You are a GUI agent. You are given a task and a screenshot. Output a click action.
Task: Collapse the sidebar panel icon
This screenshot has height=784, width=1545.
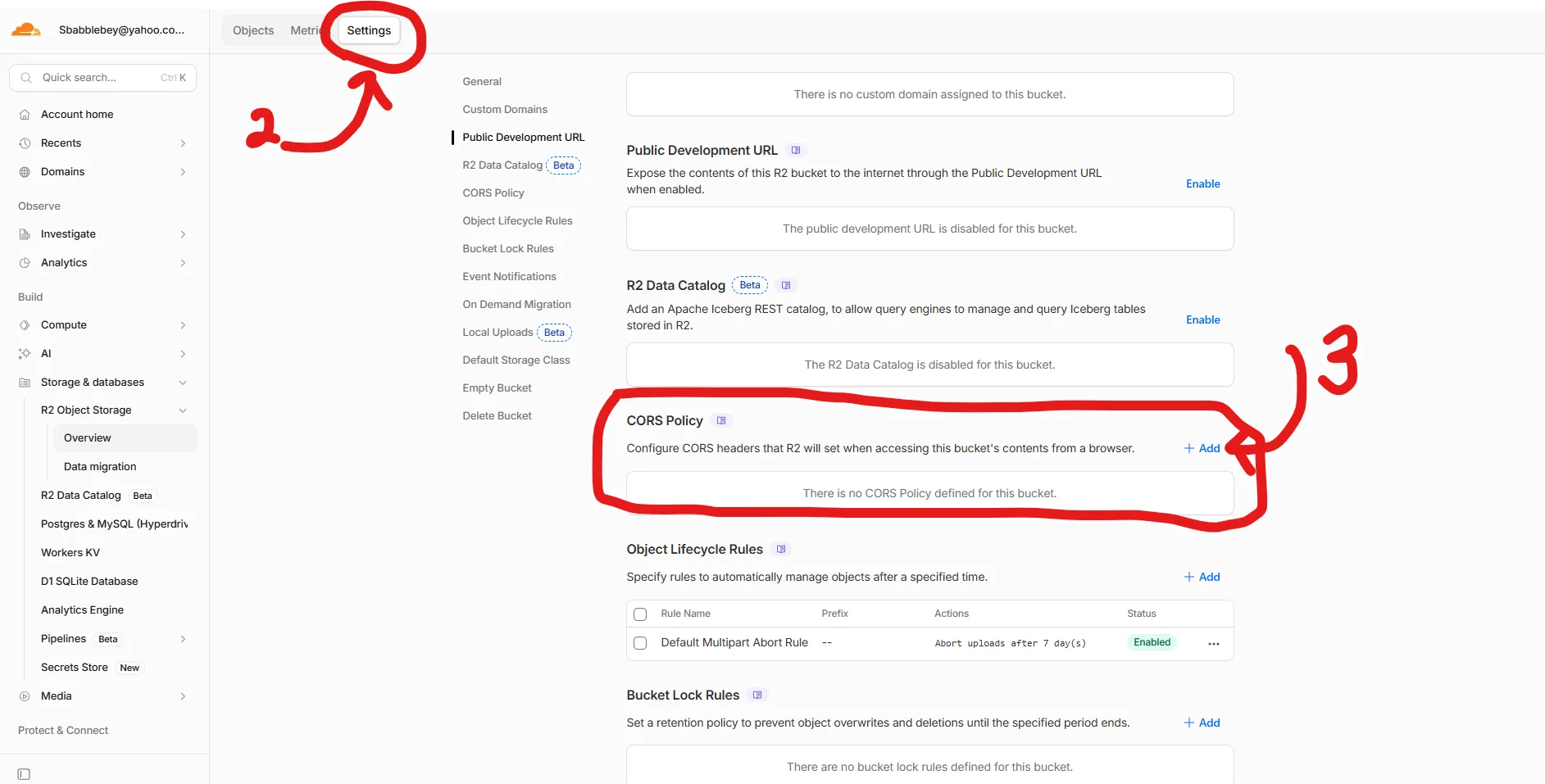click(x=24, y=774)
